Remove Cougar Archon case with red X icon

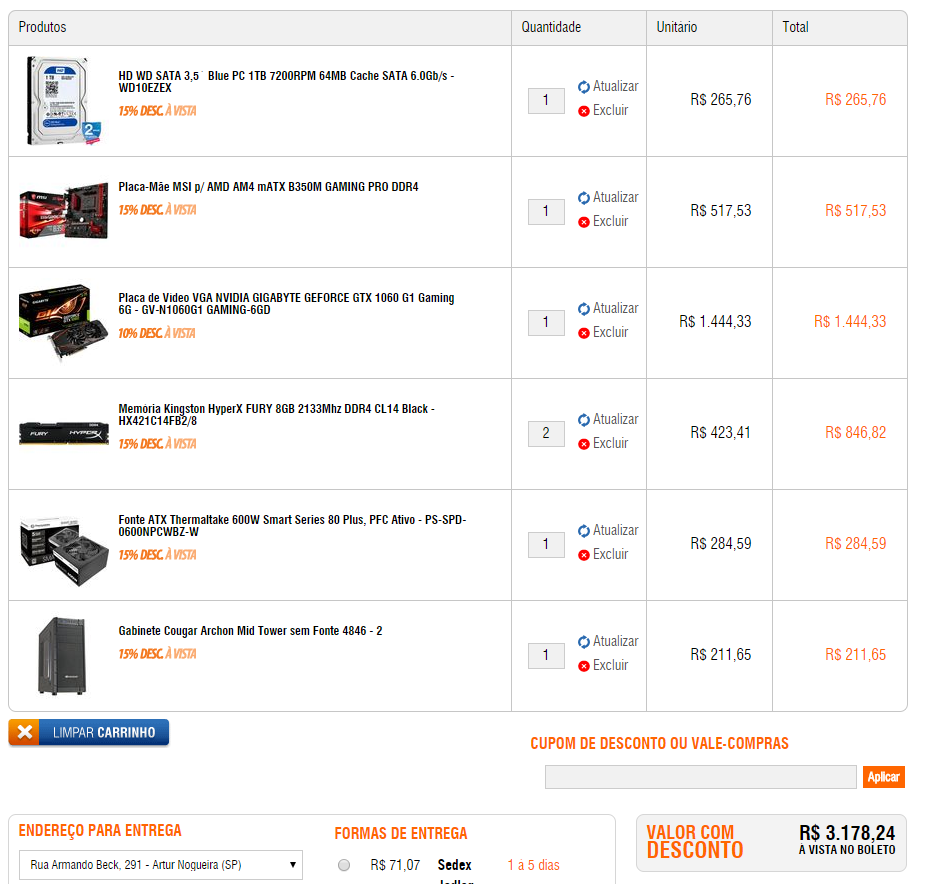584,666
